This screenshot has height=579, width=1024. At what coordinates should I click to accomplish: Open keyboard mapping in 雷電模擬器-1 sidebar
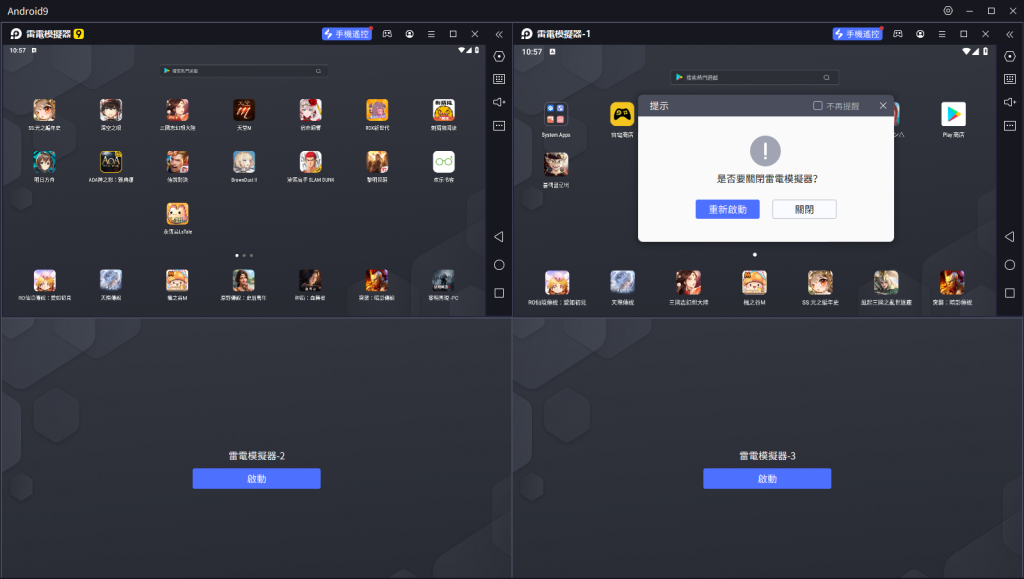coord(1009,79)
